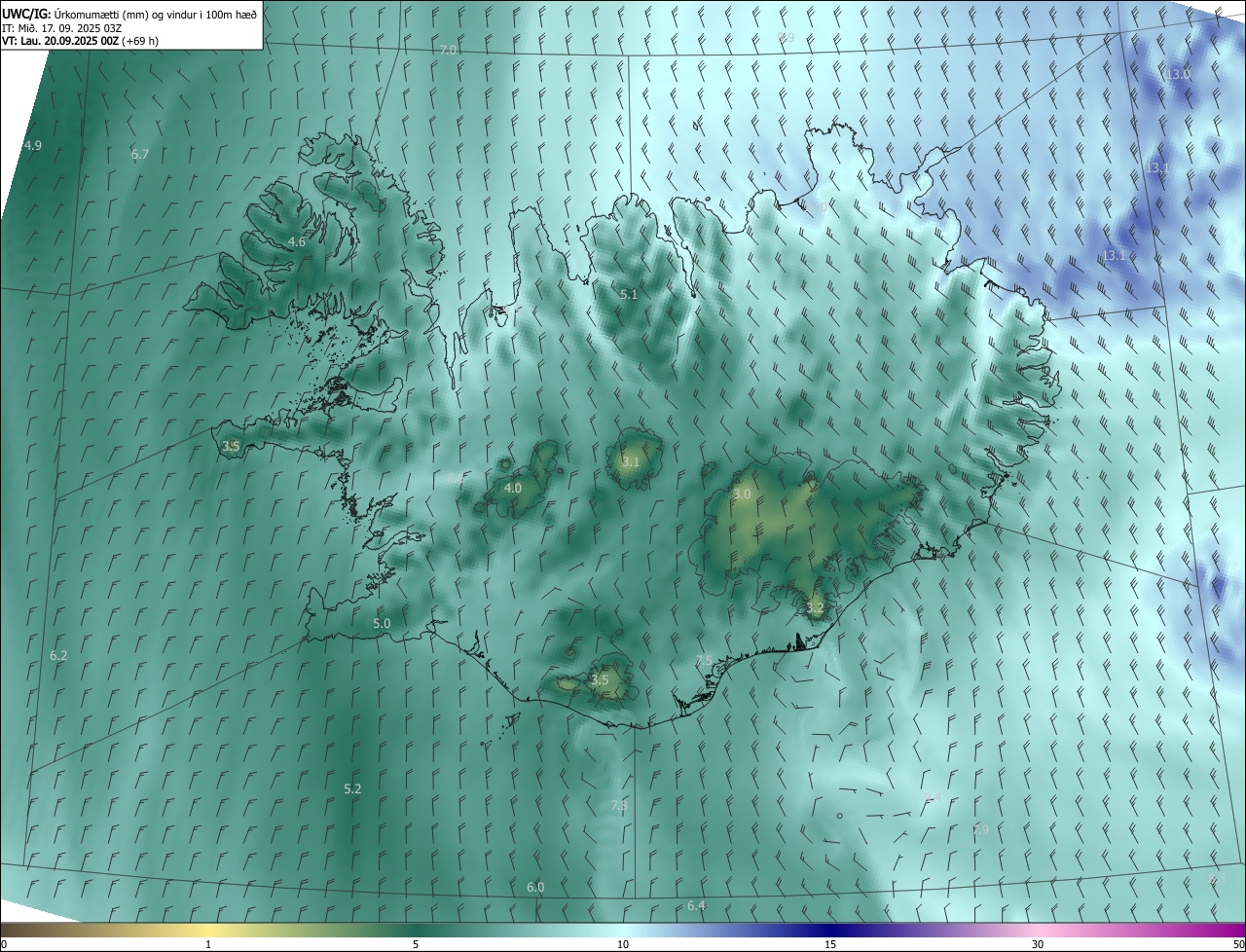Click the 5.2 value label over the sea

tap(352, 788)
